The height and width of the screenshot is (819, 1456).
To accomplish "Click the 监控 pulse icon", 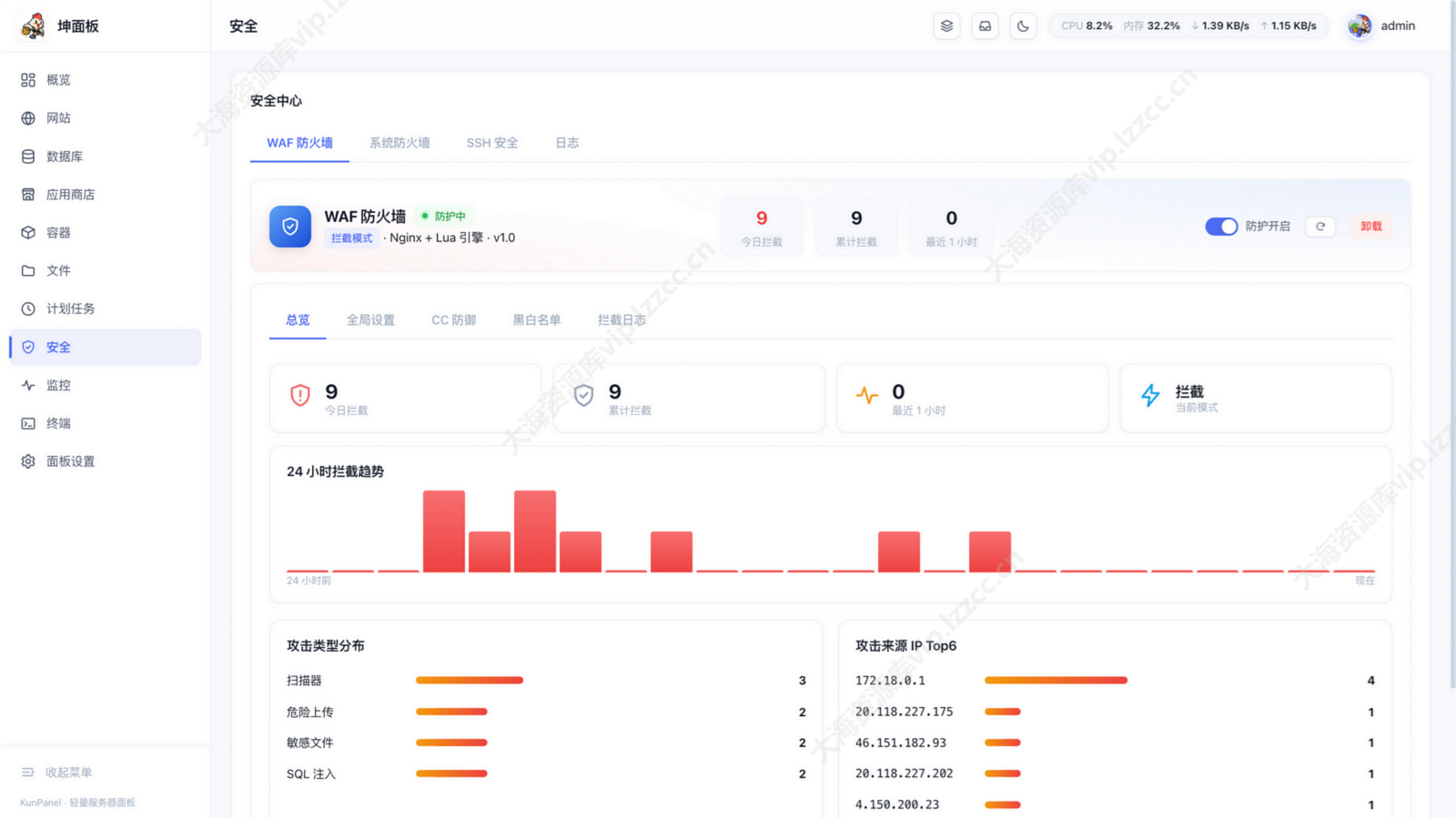I will coord(28,386).
